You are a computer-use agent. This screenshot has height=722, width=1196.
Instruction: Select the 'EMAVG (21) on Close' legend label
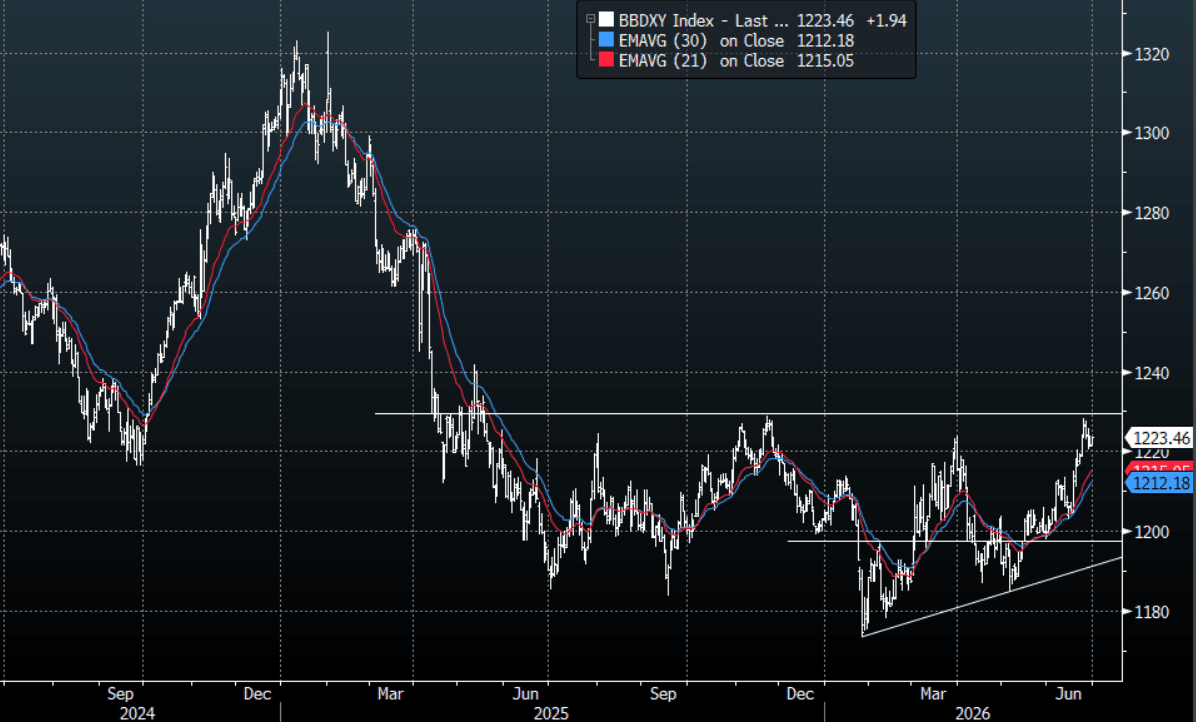701,60
